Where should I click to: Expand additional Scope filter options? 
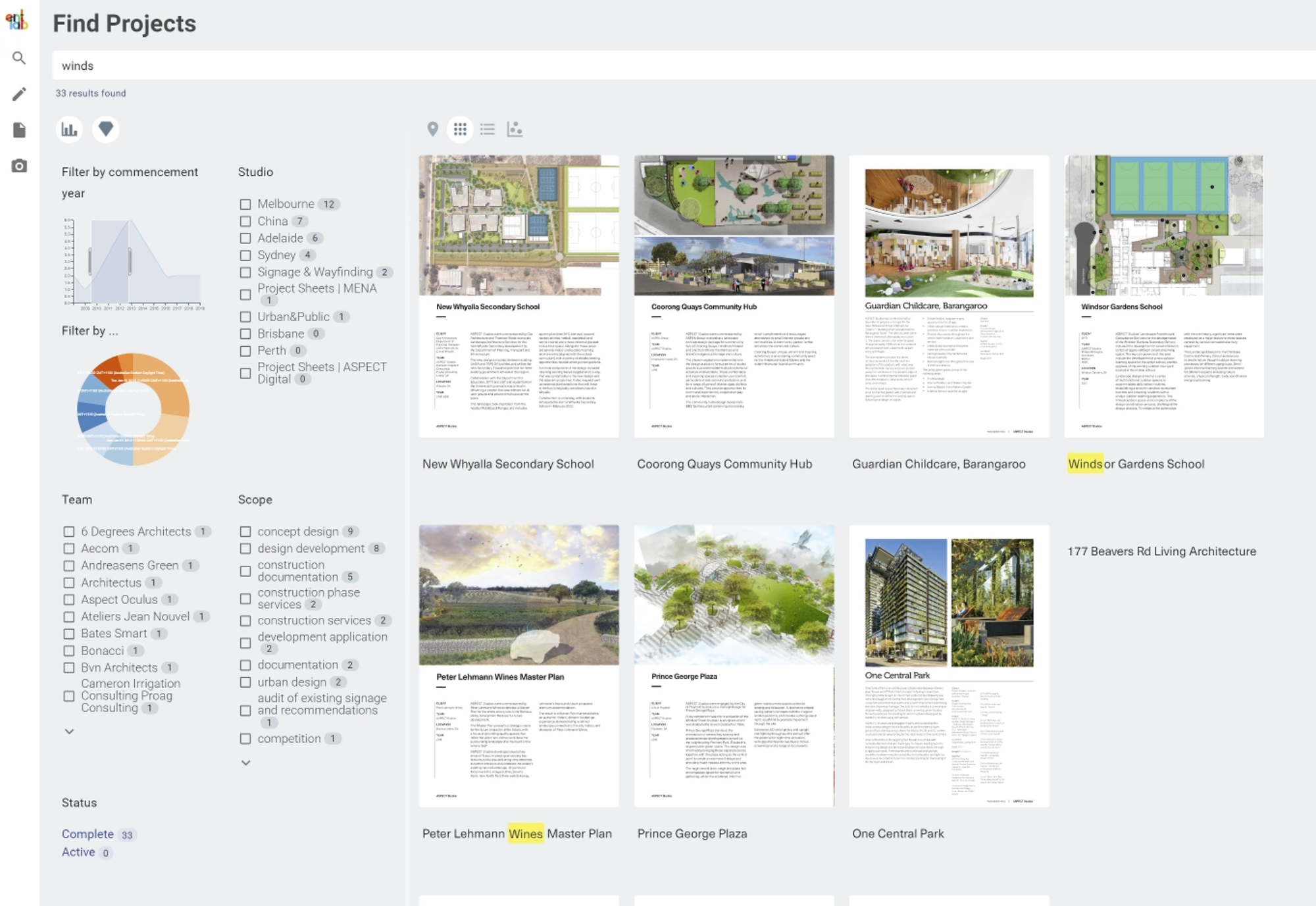pos(247,762)
